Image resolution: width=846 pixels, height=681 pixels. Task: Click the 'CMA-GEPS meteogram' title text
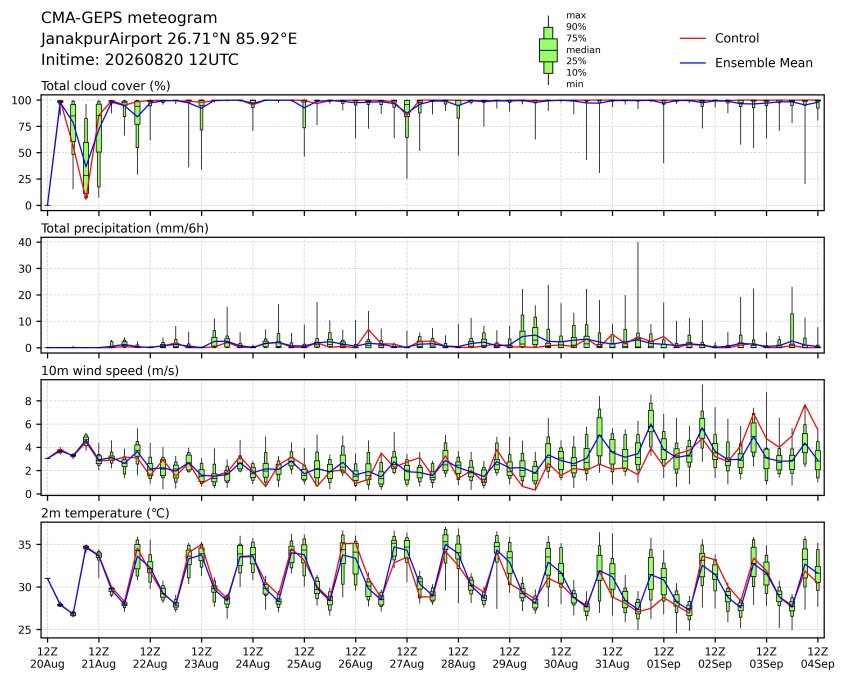[x=129, y=18]
